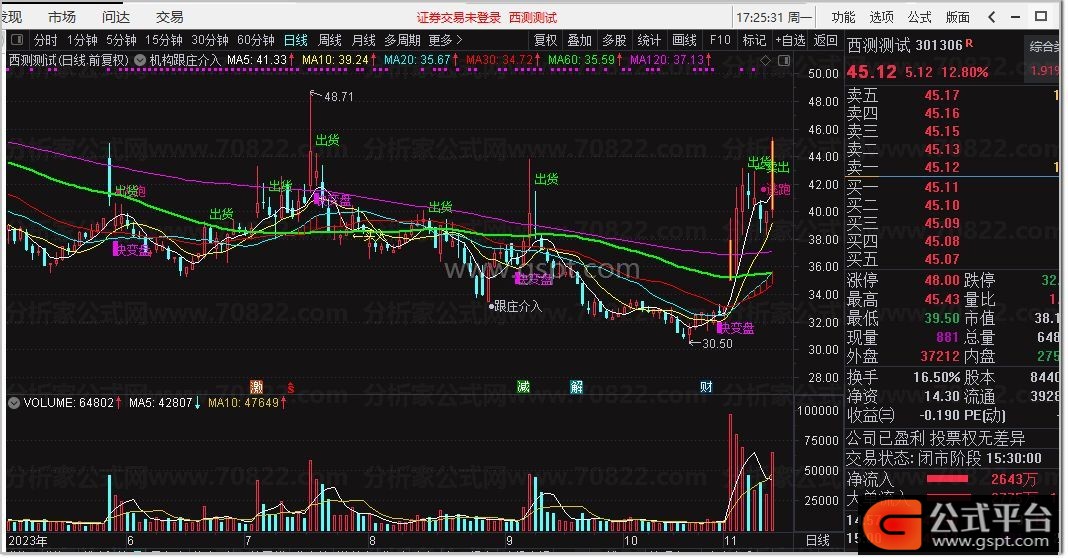The height and width of the screenshot is (558, 1068).
Task: Open the 画线 drawing tool
Action: (x=684, y=40)
